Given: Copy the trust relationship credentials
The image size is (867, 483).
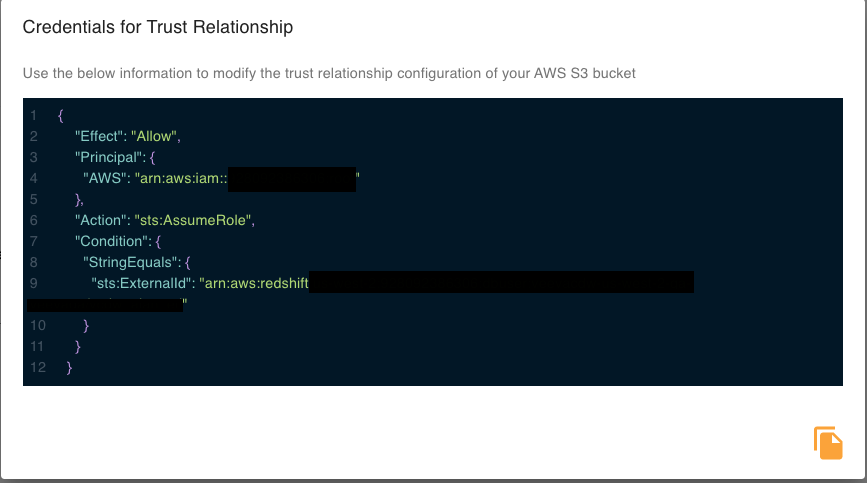Looking at the screenshot, I should [828, 442].
